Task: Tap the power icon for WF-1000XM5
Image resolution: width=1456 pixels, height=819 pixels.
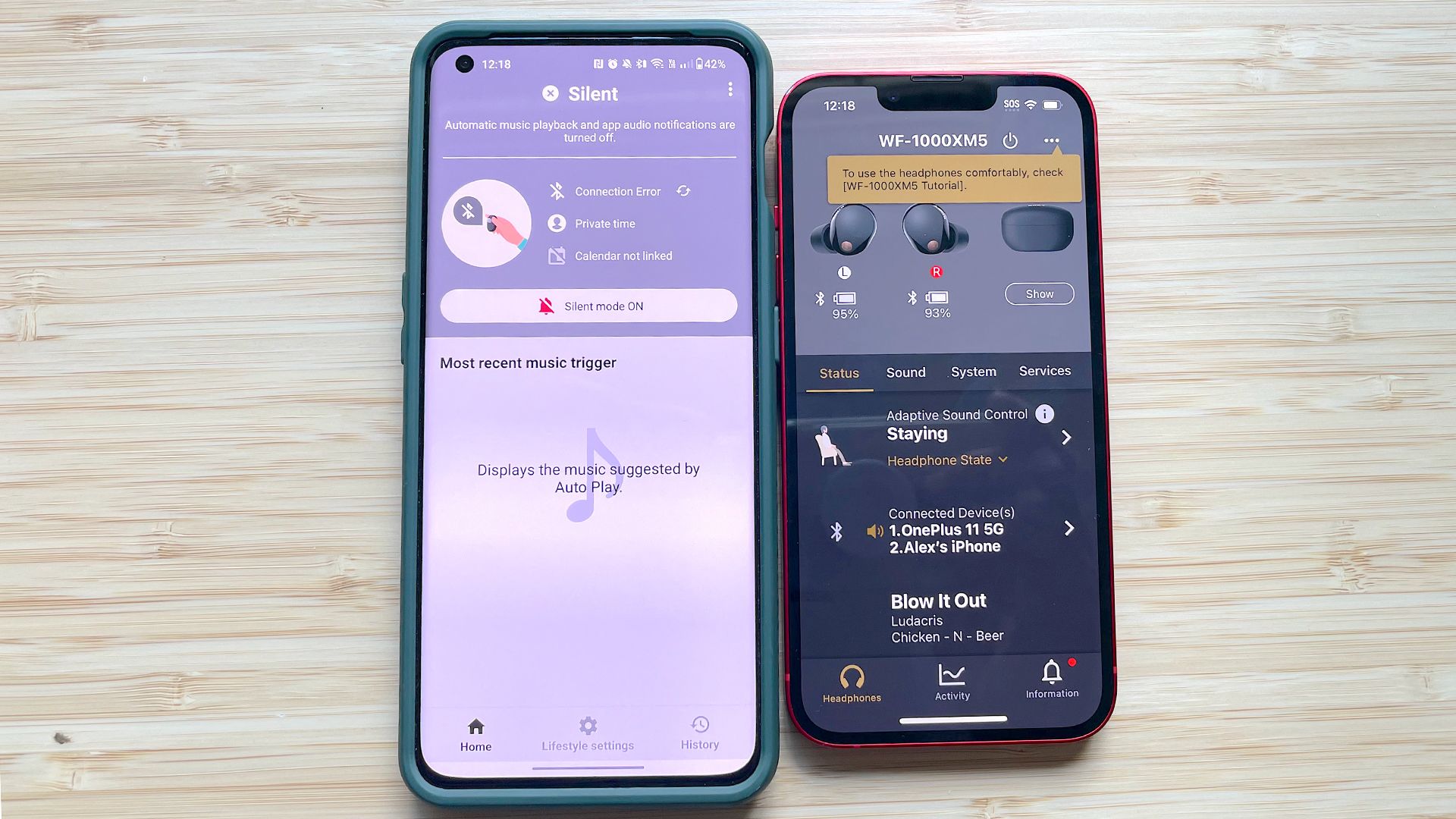Action: [1010, 140]
